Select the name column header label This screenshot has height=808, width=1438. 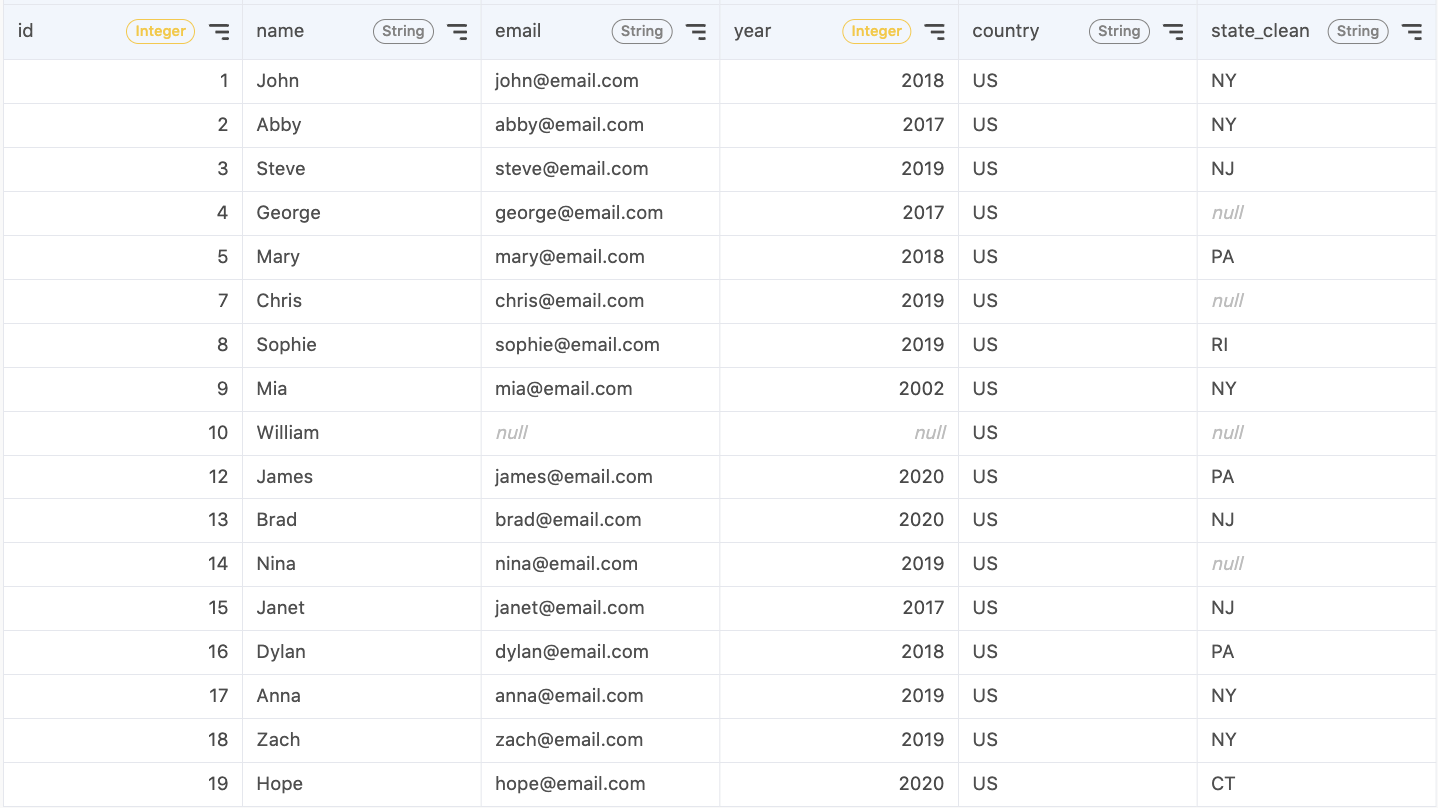(x=280, y=31)
